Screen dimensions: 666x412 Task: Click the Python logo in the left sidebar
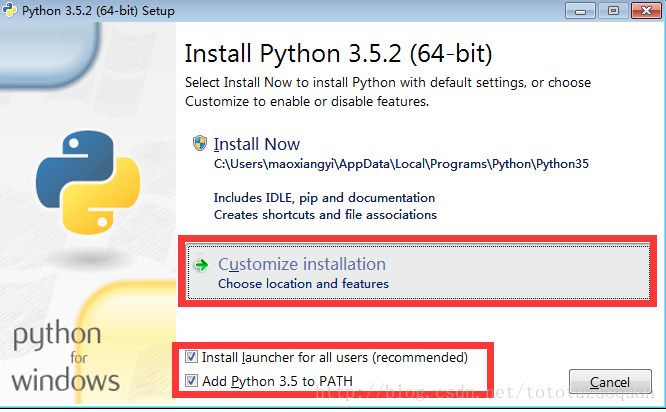[88, 182]
